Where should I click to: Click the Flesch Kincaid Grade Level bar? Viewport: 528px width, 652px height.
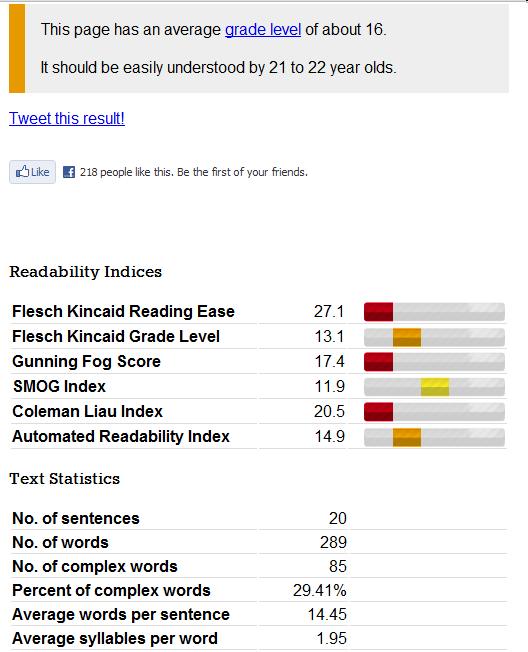(434, 337)
